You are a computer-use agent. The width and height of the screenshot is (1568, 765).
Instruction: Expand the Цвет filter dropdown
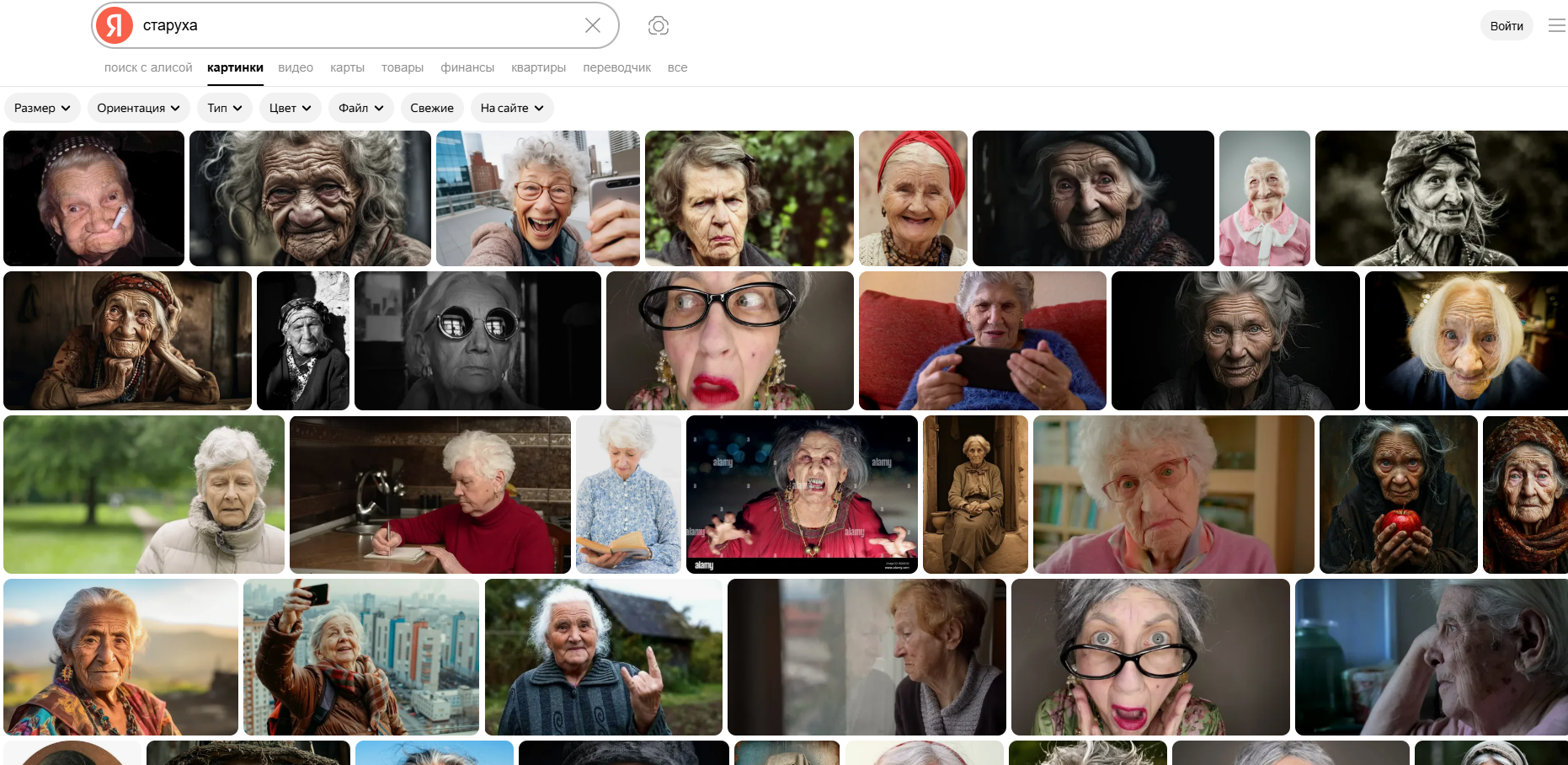(290, 108)
